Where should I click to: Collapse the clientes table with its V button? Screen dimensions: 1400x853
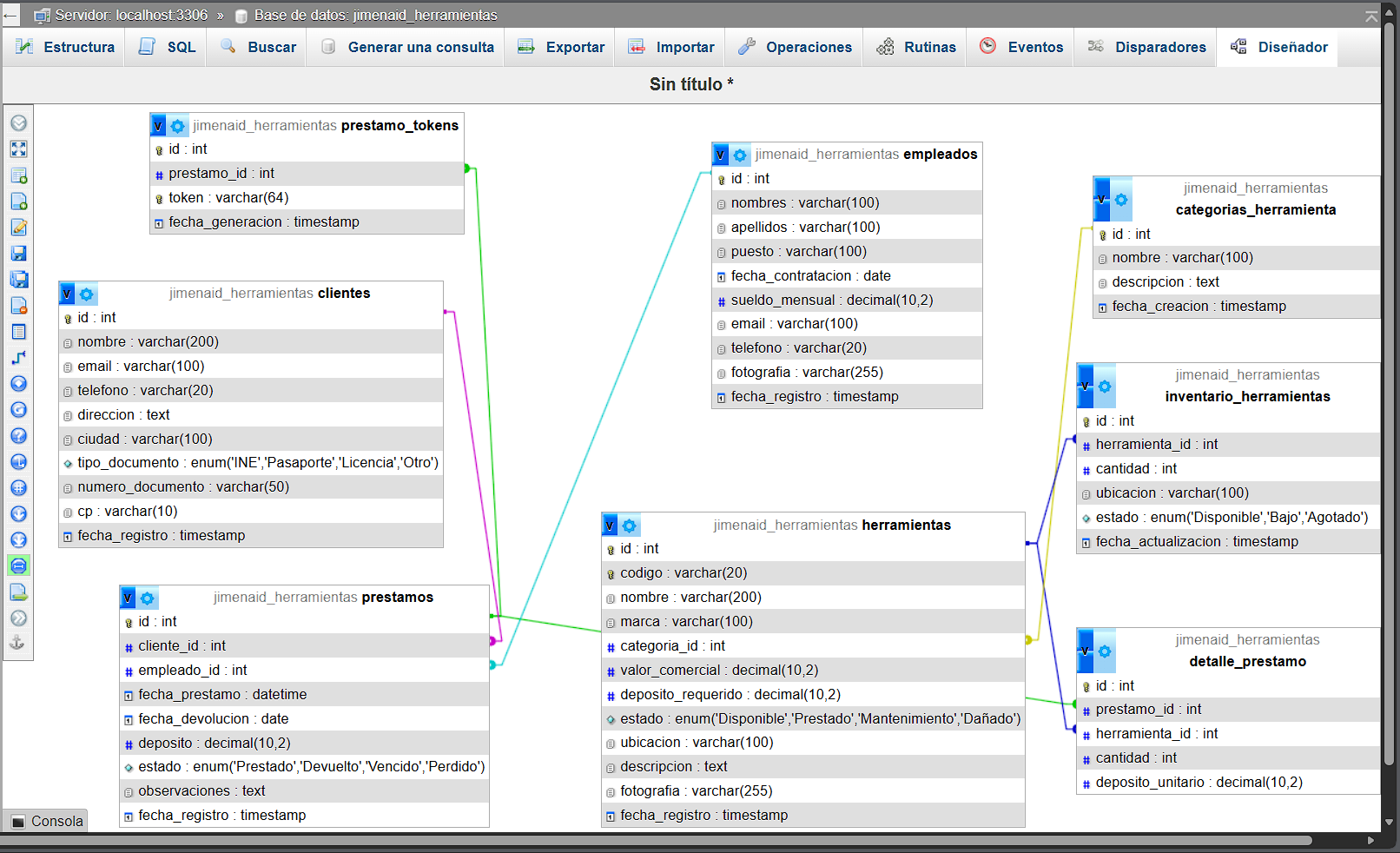point(67,294)
